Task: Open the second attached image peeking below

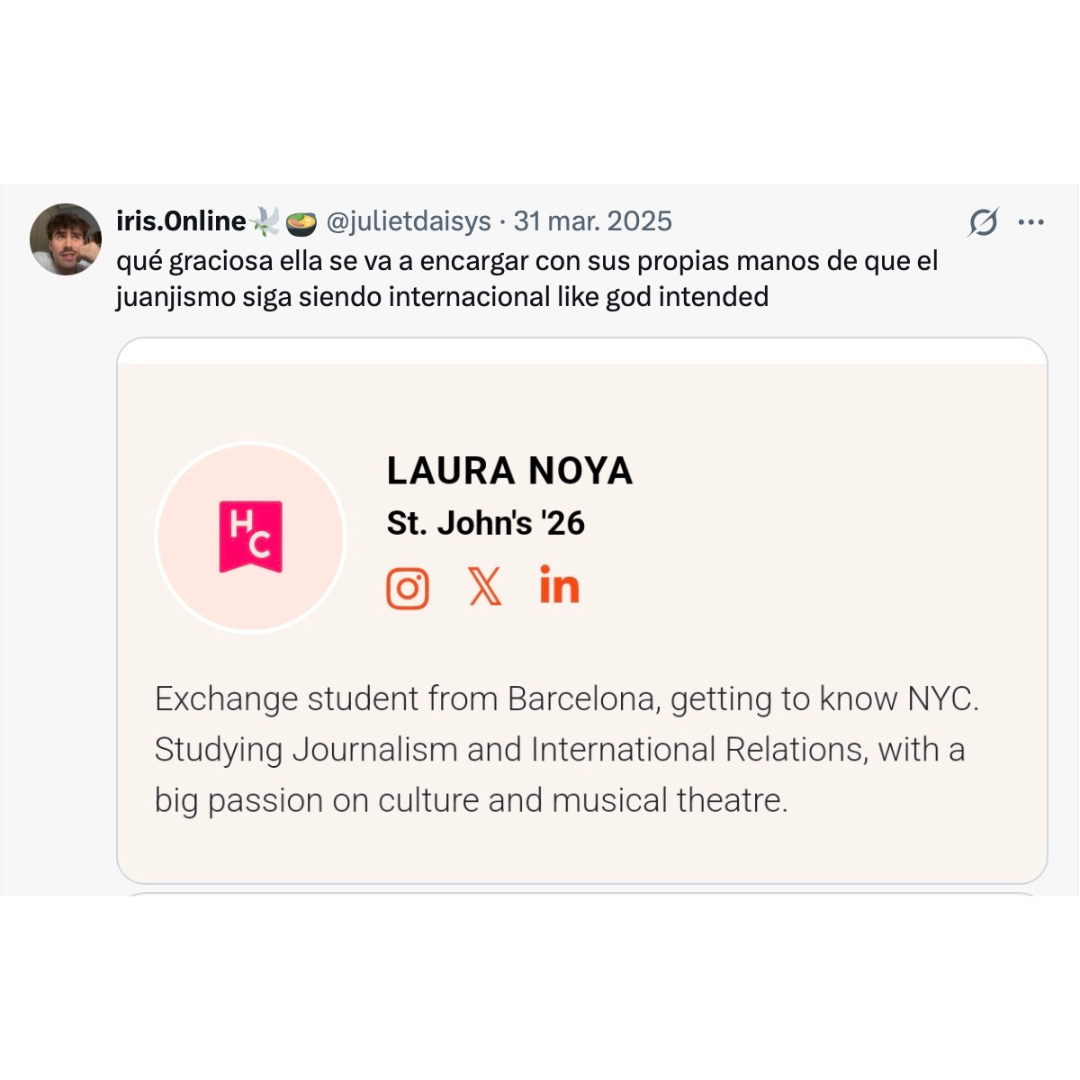Action: (x=582, y=893)
